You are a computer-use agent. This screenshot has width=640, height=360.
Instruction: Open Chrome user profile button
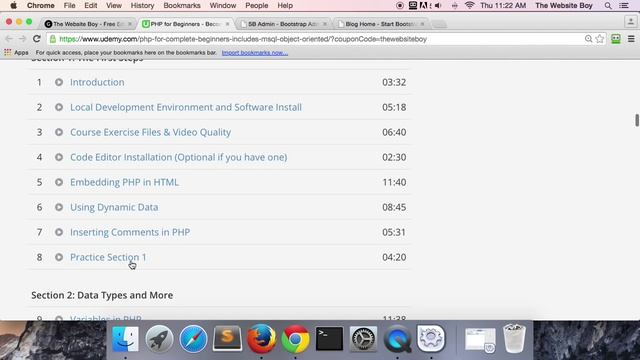[x=631, y=21]
